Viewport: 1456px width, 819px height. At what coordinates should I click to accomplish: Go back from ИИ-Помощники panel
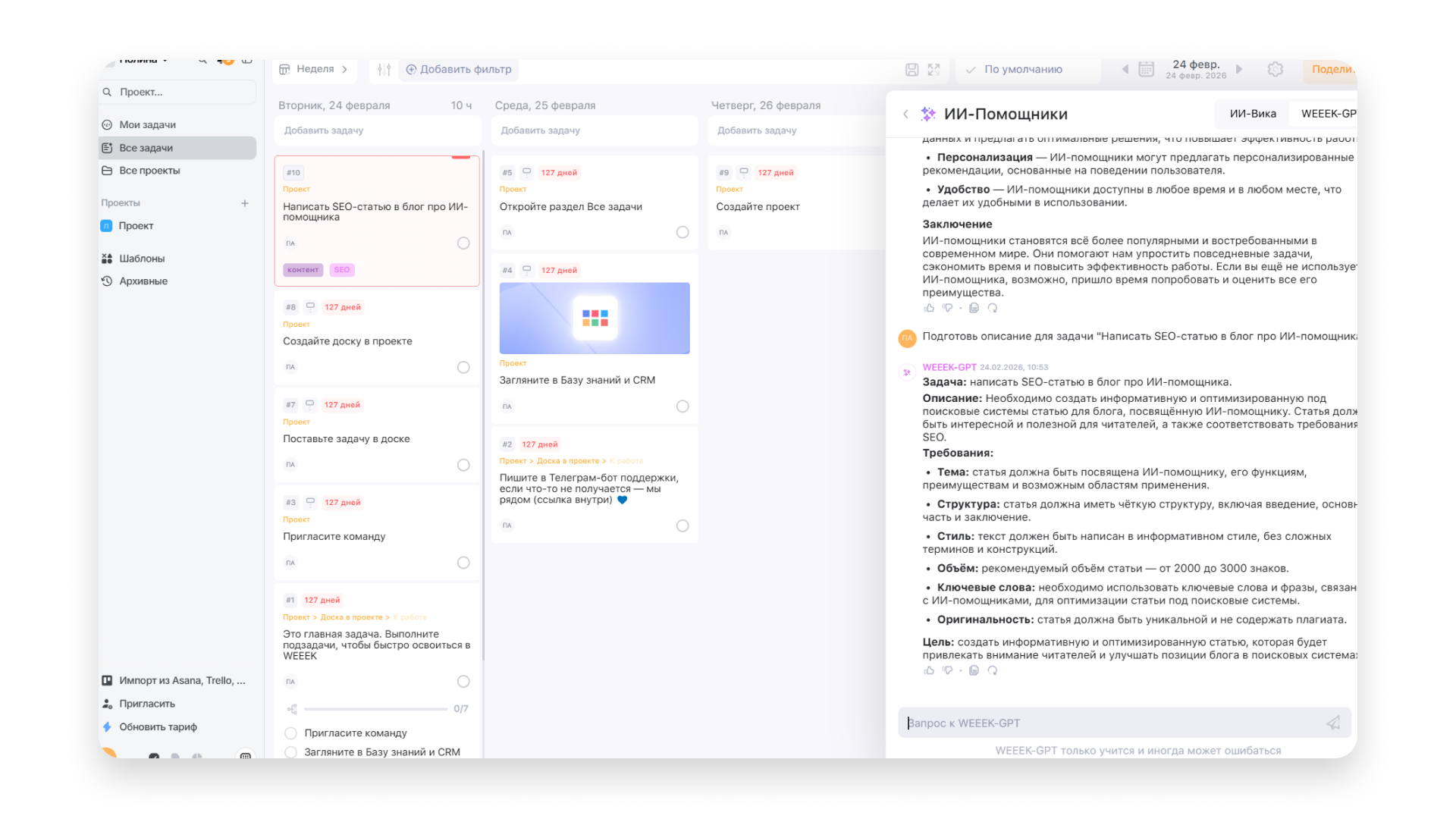click(905, 115)
